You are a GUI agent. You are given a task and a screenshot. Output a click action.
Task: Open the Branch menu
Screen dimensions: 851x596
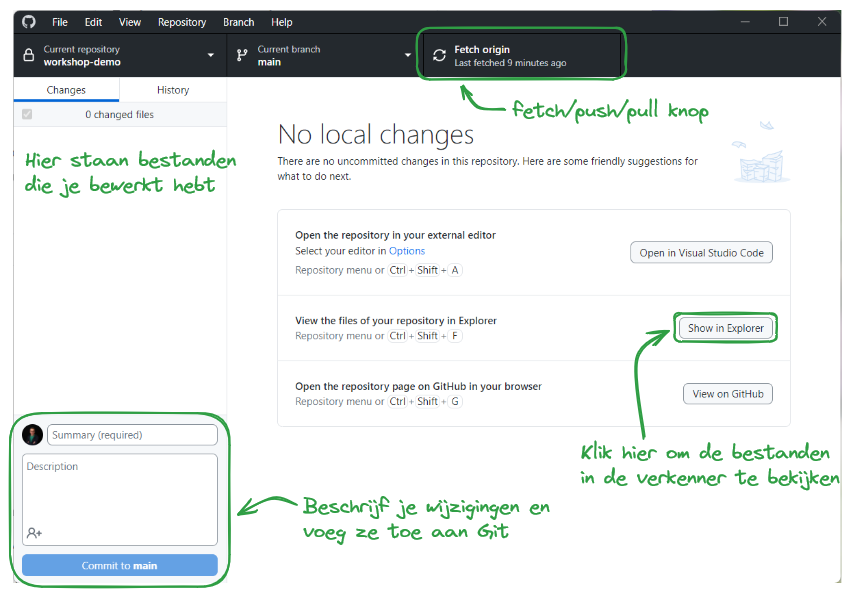[x=238, y=22]
